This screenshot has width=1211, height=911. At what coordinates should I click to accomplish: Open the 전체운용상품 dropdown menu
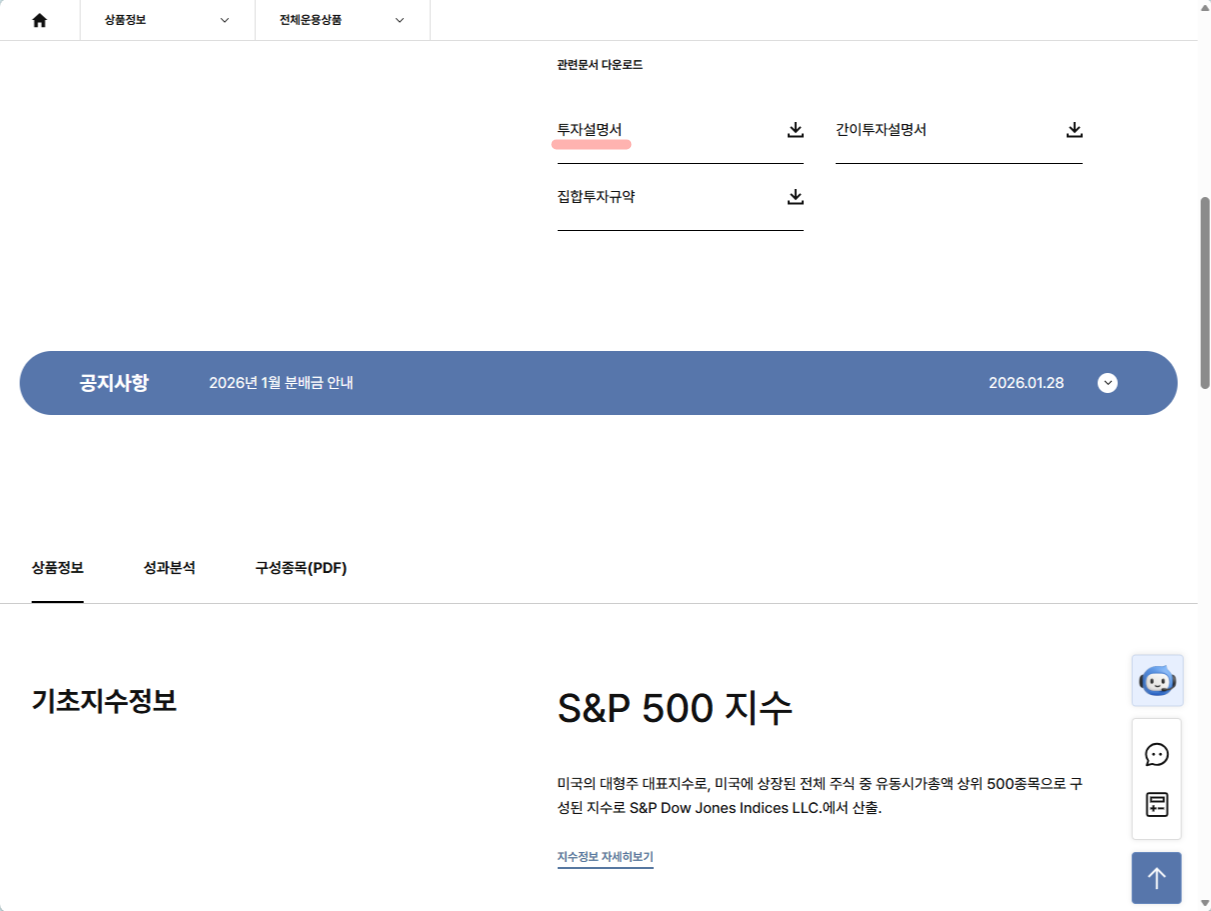342,20
